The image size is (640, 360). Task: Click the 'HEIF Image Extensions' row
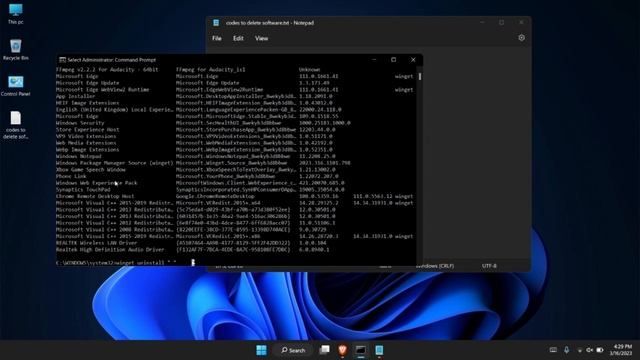(234, 103)
